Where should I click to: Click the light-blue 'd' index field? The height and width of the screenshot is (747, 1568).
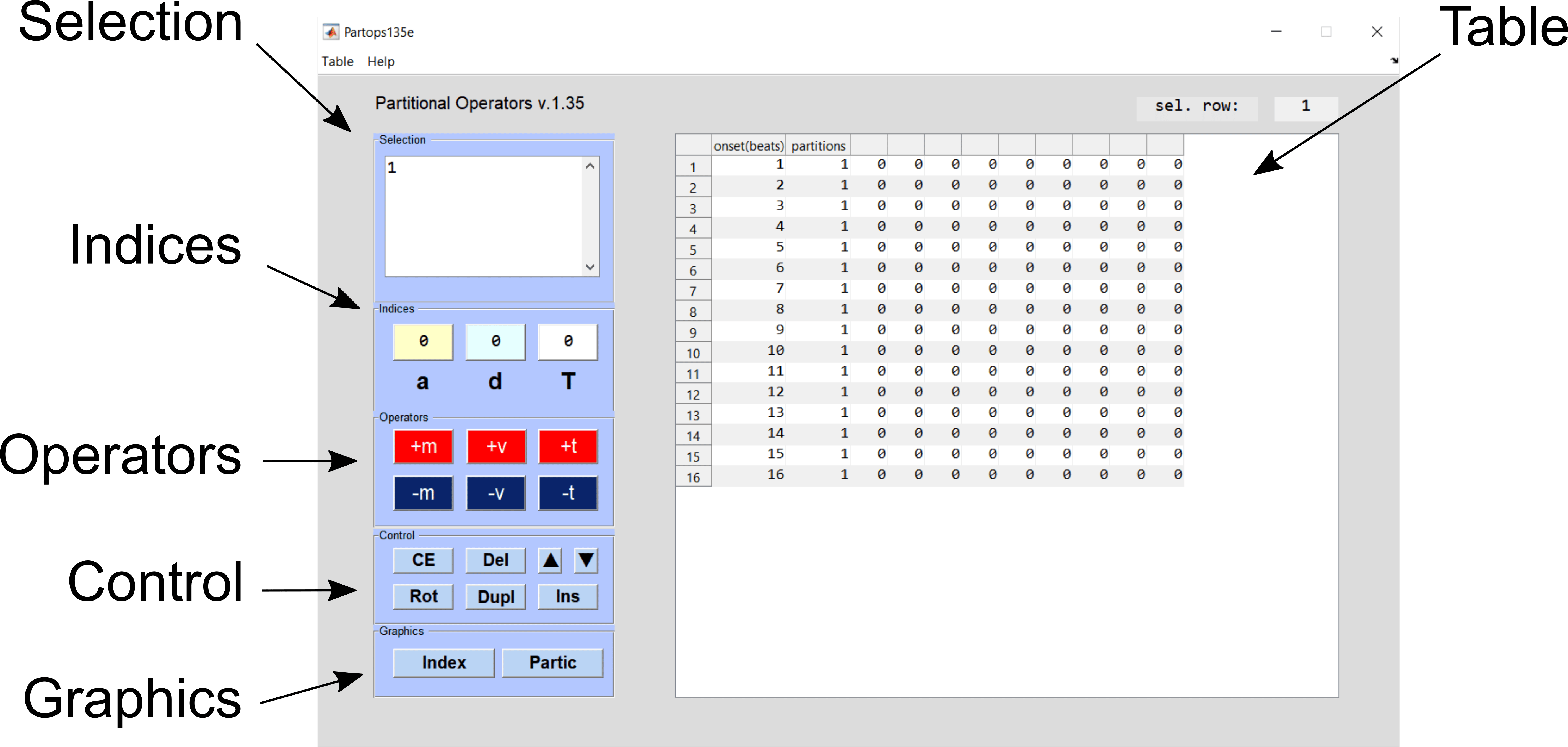click(x=496, y=342)
